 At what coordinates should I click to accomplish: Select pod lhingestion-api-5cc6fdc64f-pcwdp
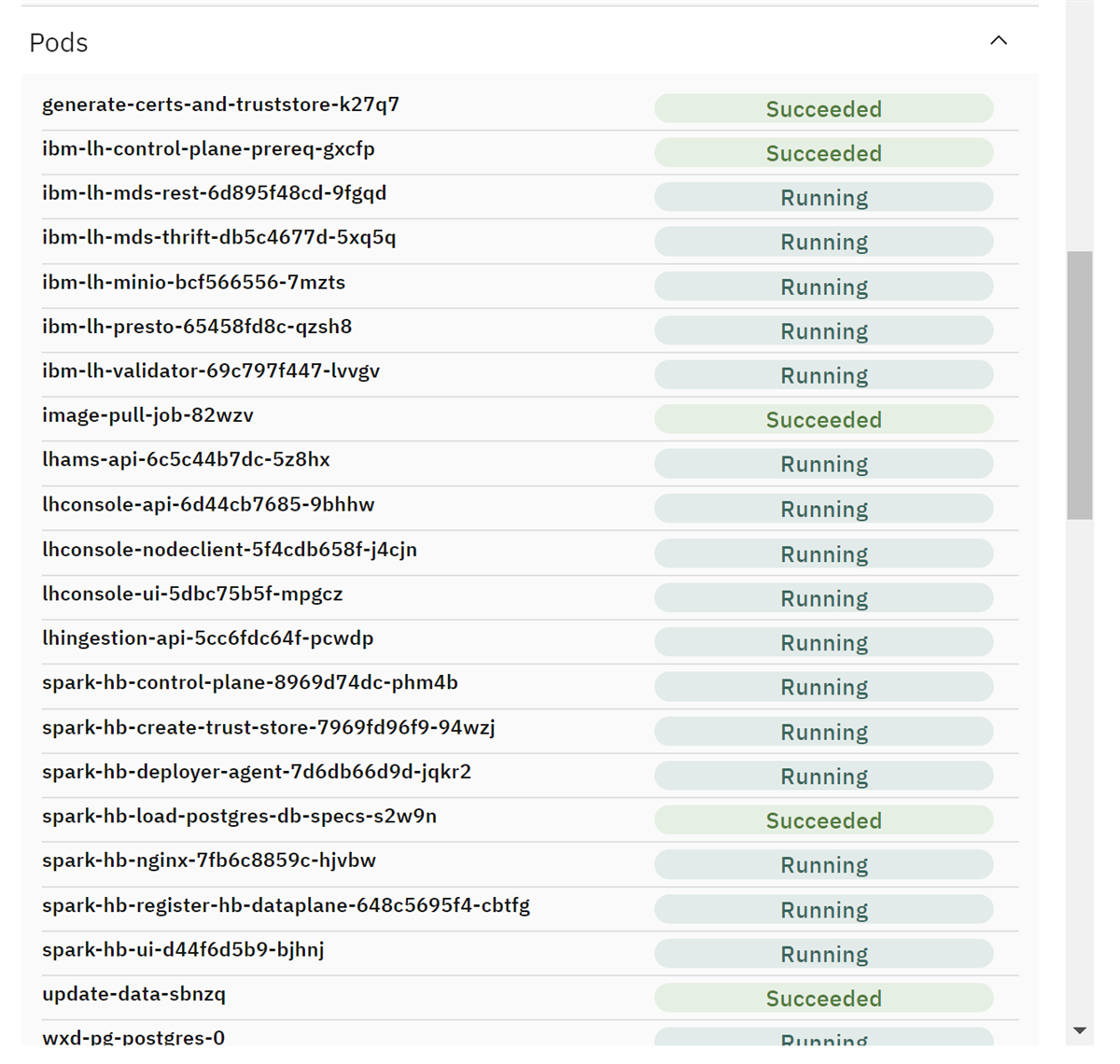pos(208,638)
